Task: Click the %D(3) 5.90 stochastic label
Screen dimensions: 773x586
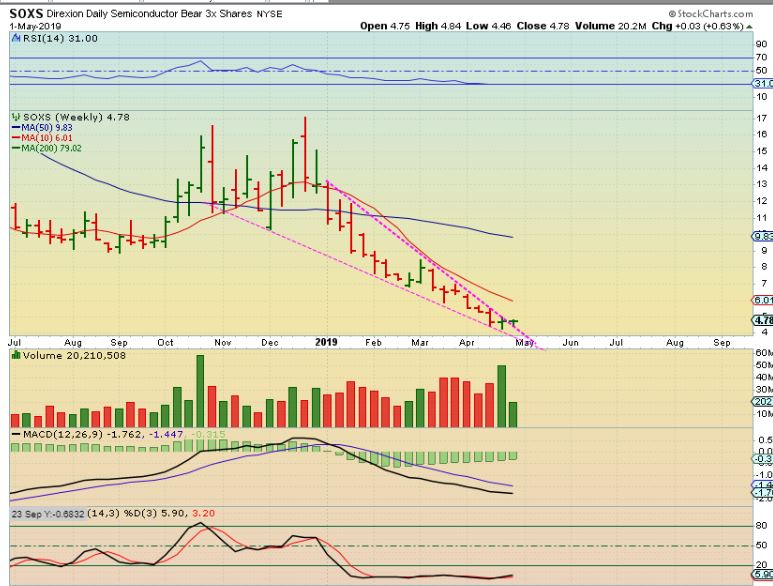Action: (153, 514)
